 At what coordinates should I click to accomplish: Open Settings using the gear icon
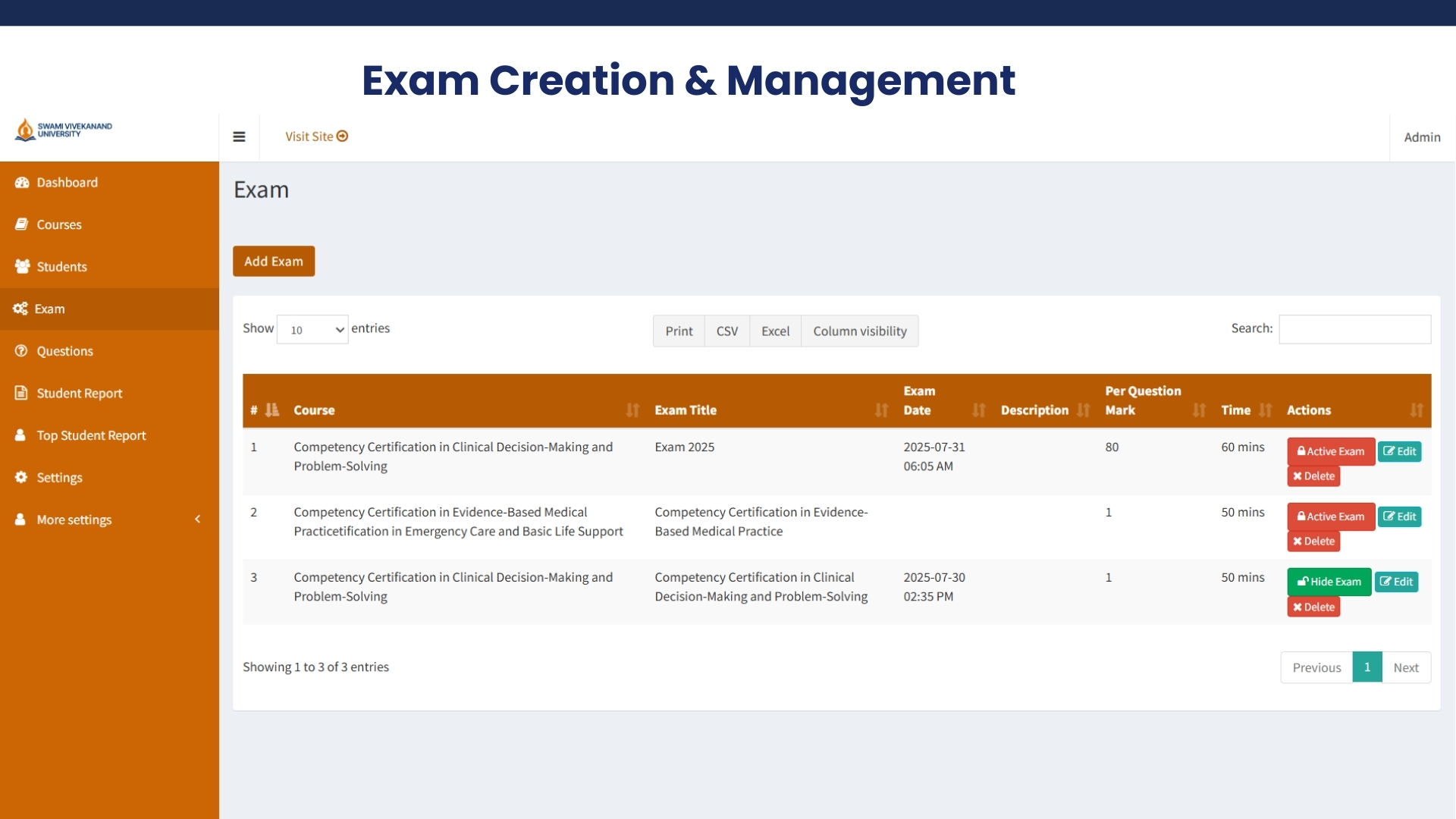click(22, 477)
